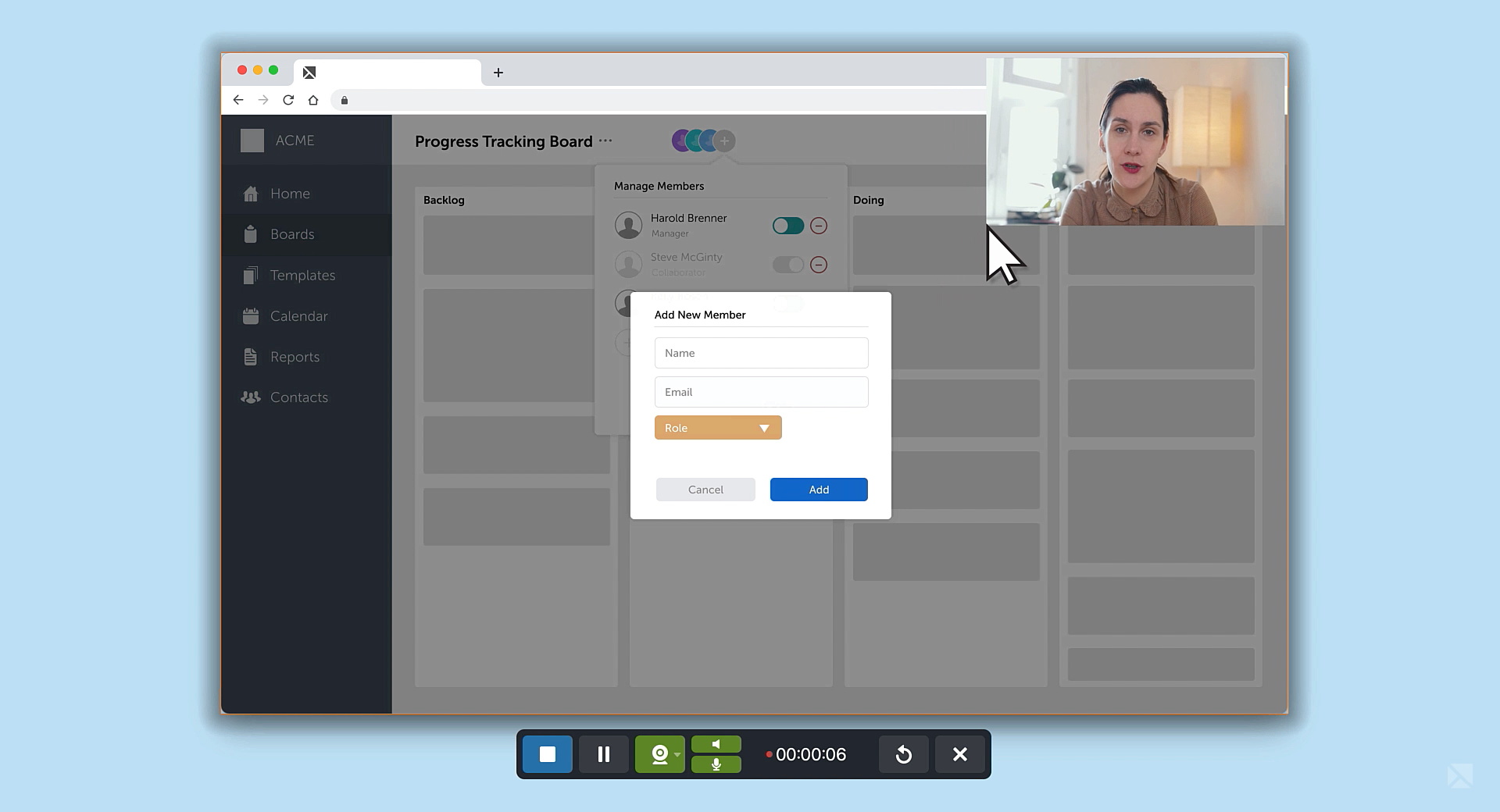This screenshot has width=1500, height=812.
Task: Go to Reports in sidebar
Action: 295,357
